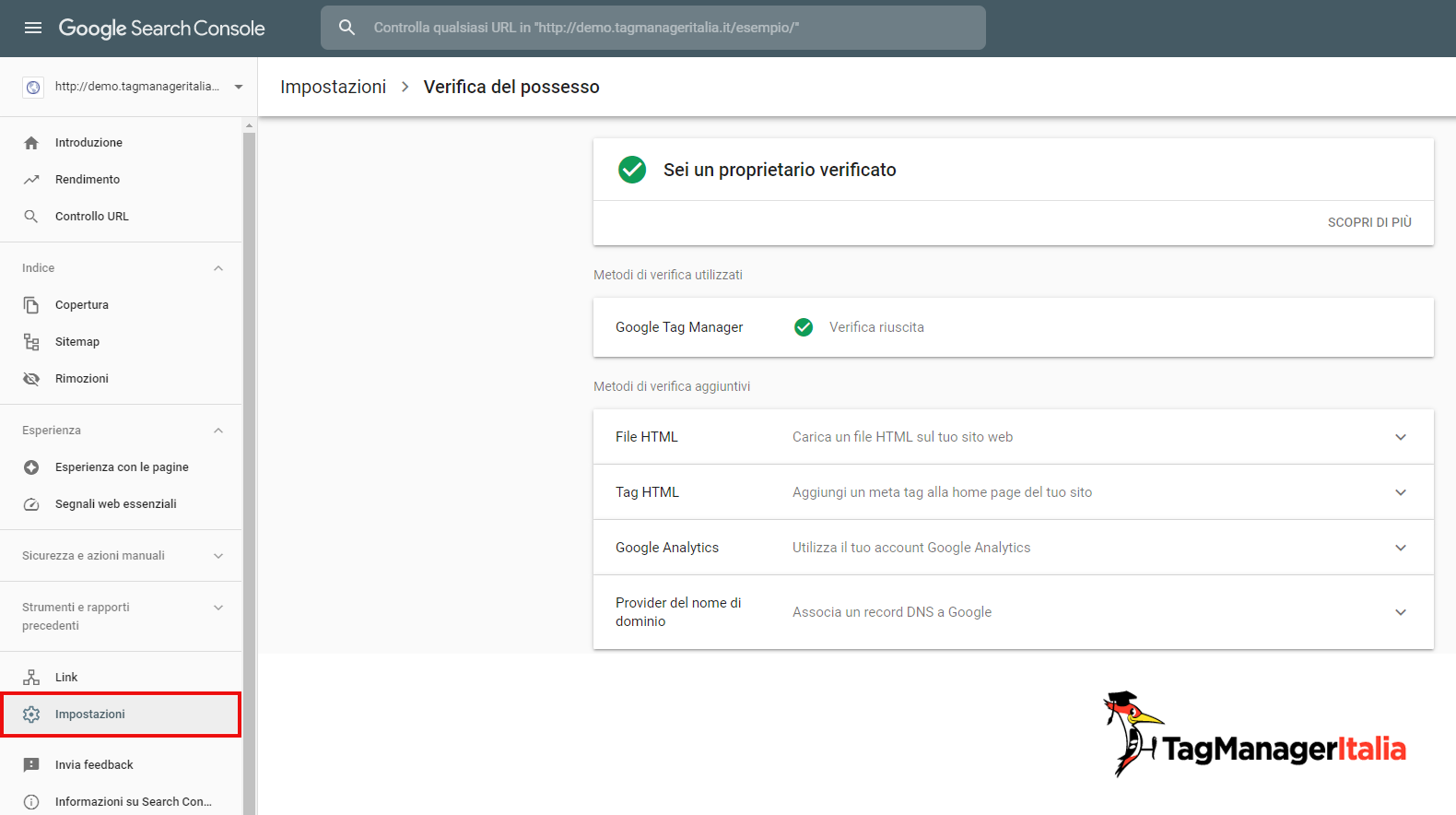Click the Link network icon

[31, 678]
